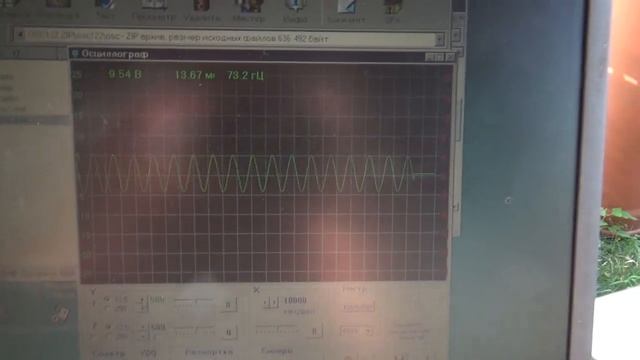Click the 73.2 гЦ frequency readout
The width and height of the screenshot is (640, 360).
click(x=245, y=76)
